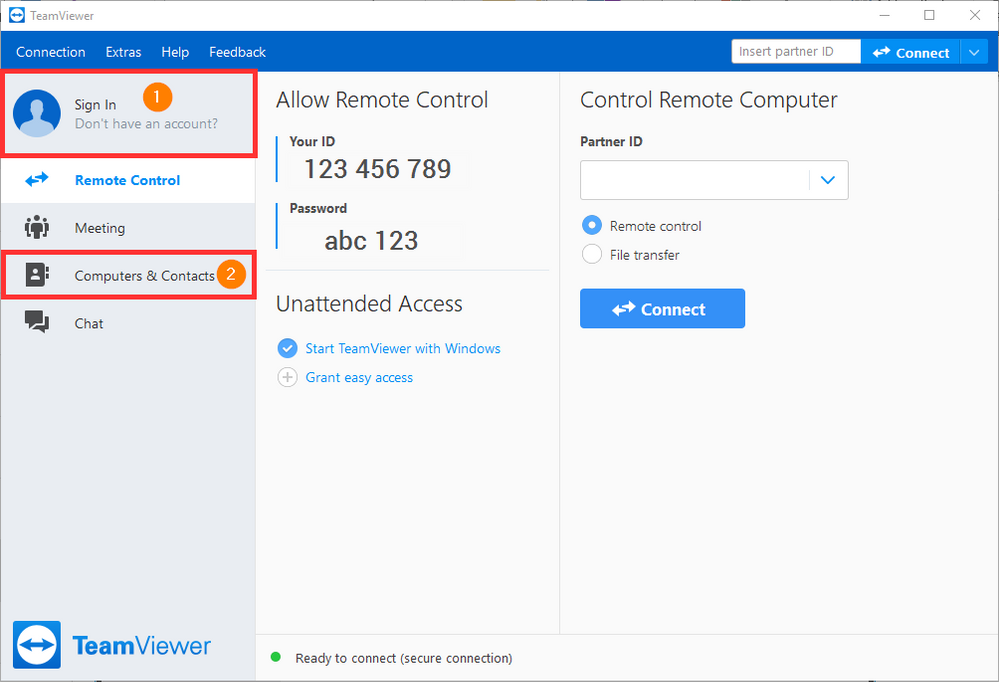Click the Insert partner ID field

[x=796, y=52]
